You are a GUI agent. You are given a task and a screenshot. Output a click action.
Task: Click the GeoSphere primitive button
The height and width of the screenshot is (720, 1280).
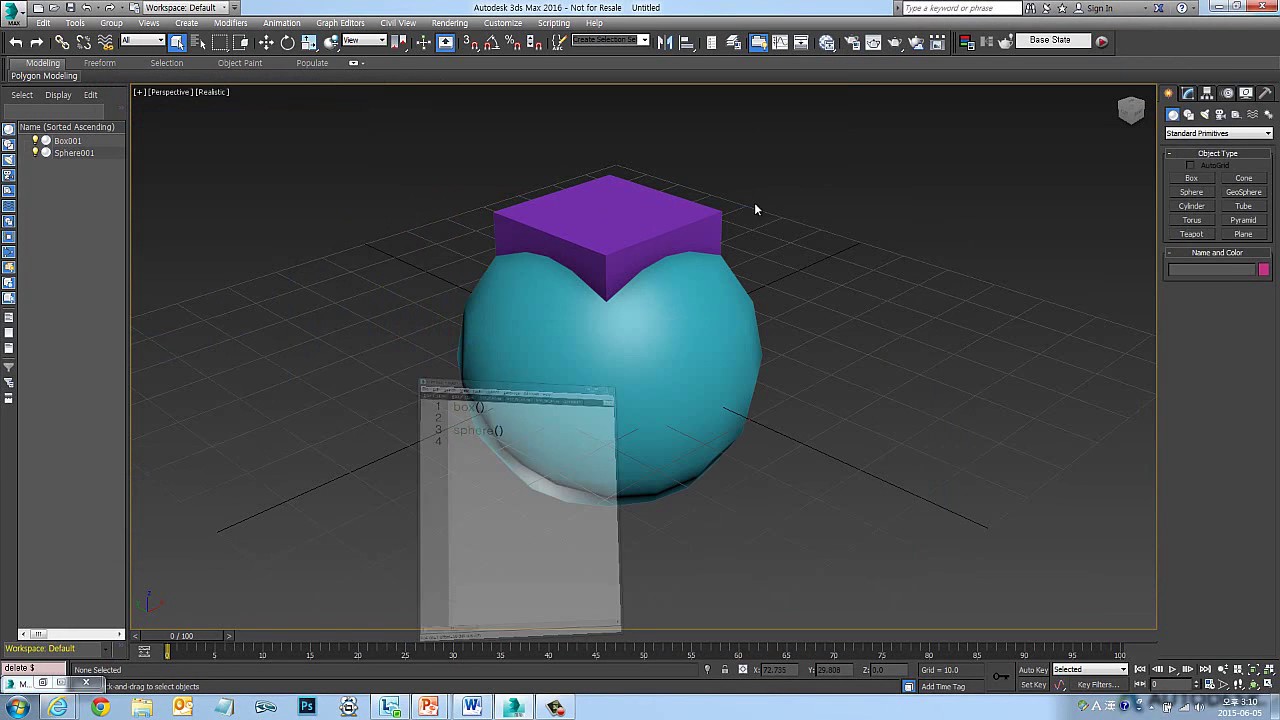(x=1244, y=192)
